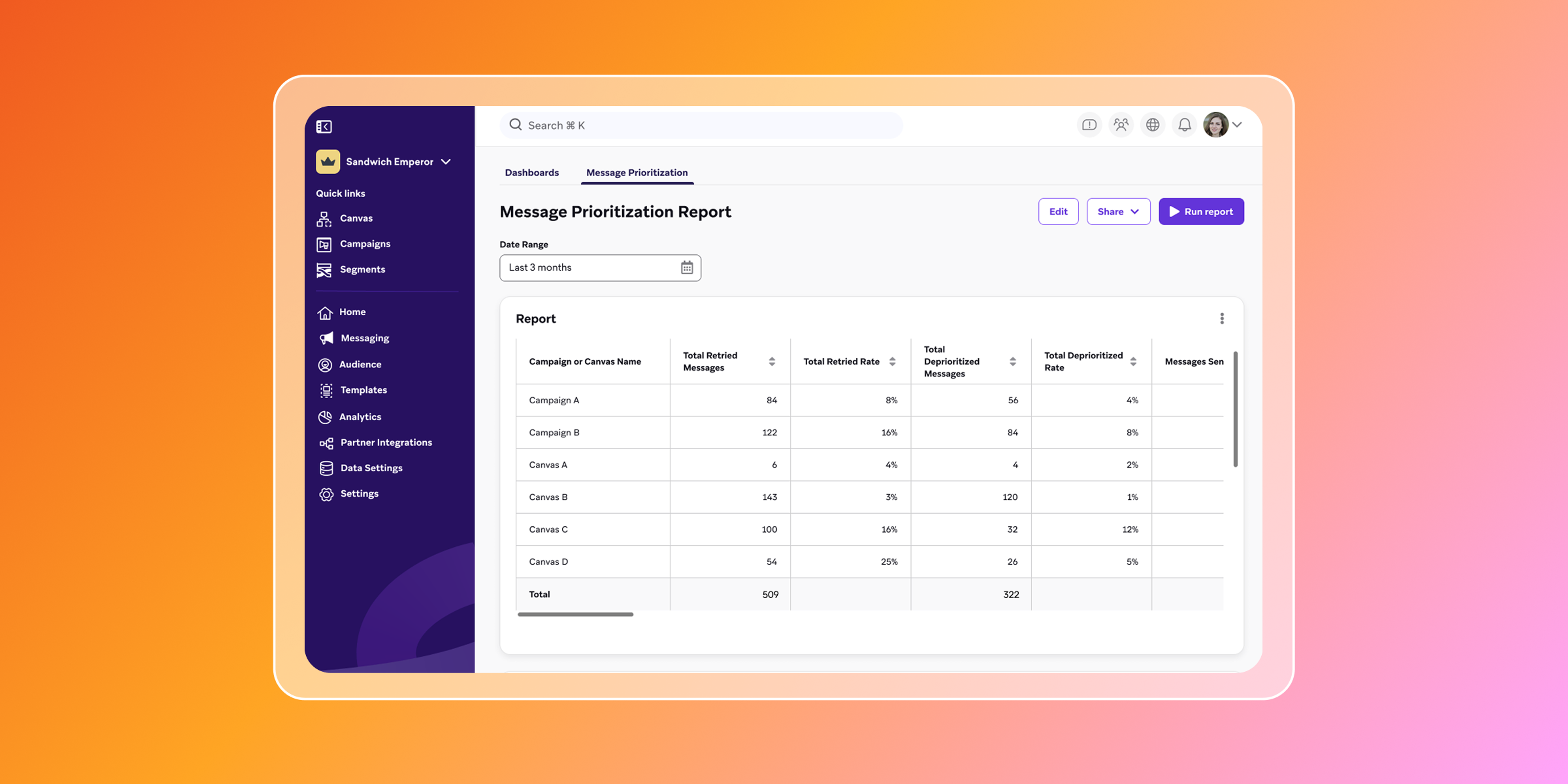This screenshot has width=1568, height=784.
Task: Sort by Total Deprioritized Rate
Action: point(1133,361)
